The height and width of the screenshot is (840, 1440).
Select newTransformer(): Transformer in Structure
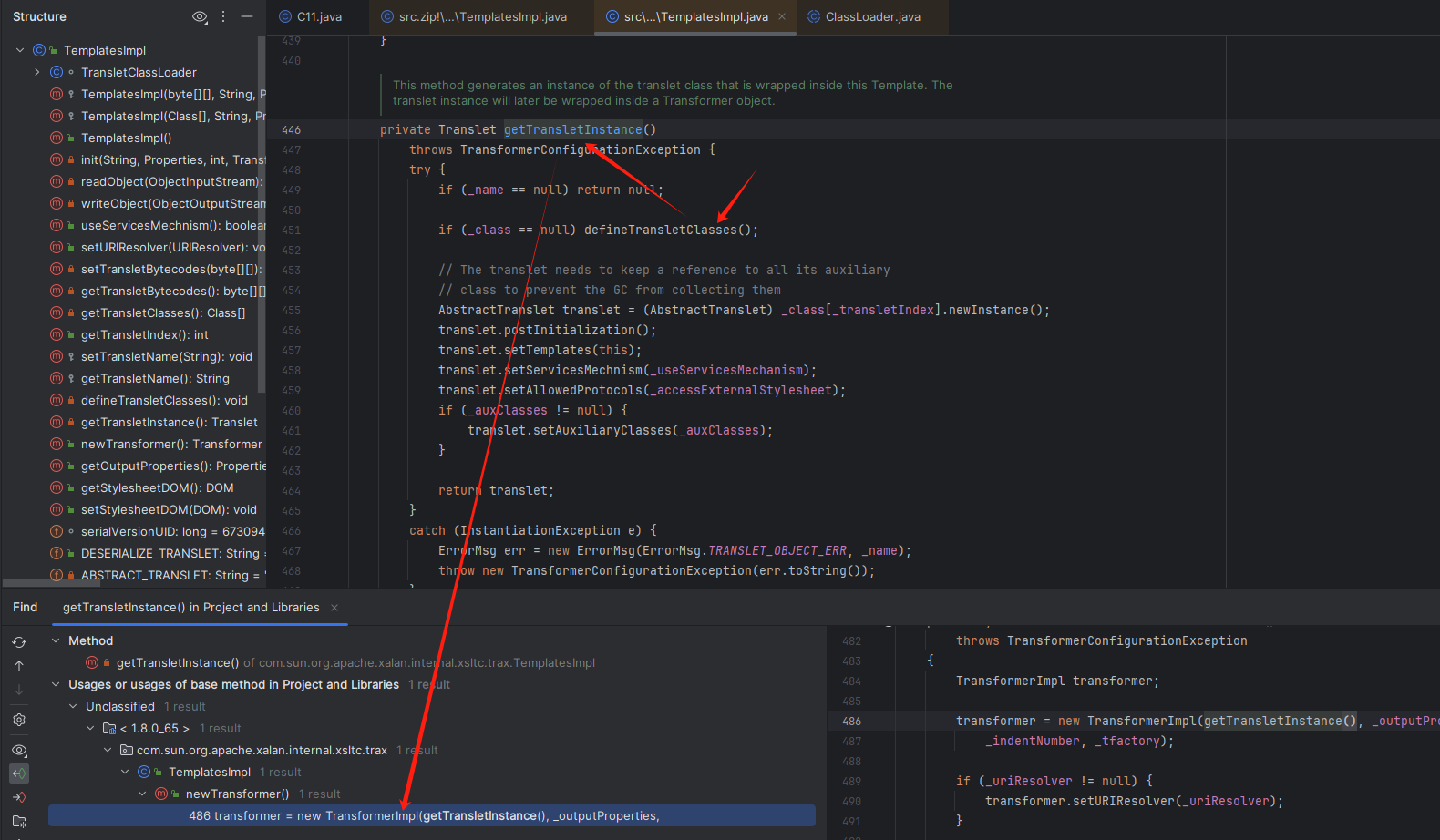pos(171,444)
